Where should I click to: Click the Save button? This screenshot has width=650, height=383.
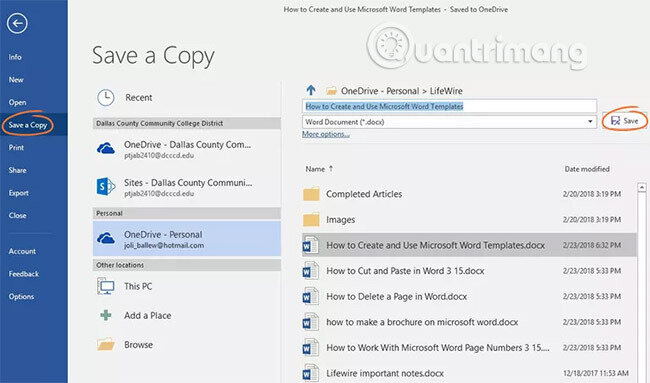click(x=625, y=121)
